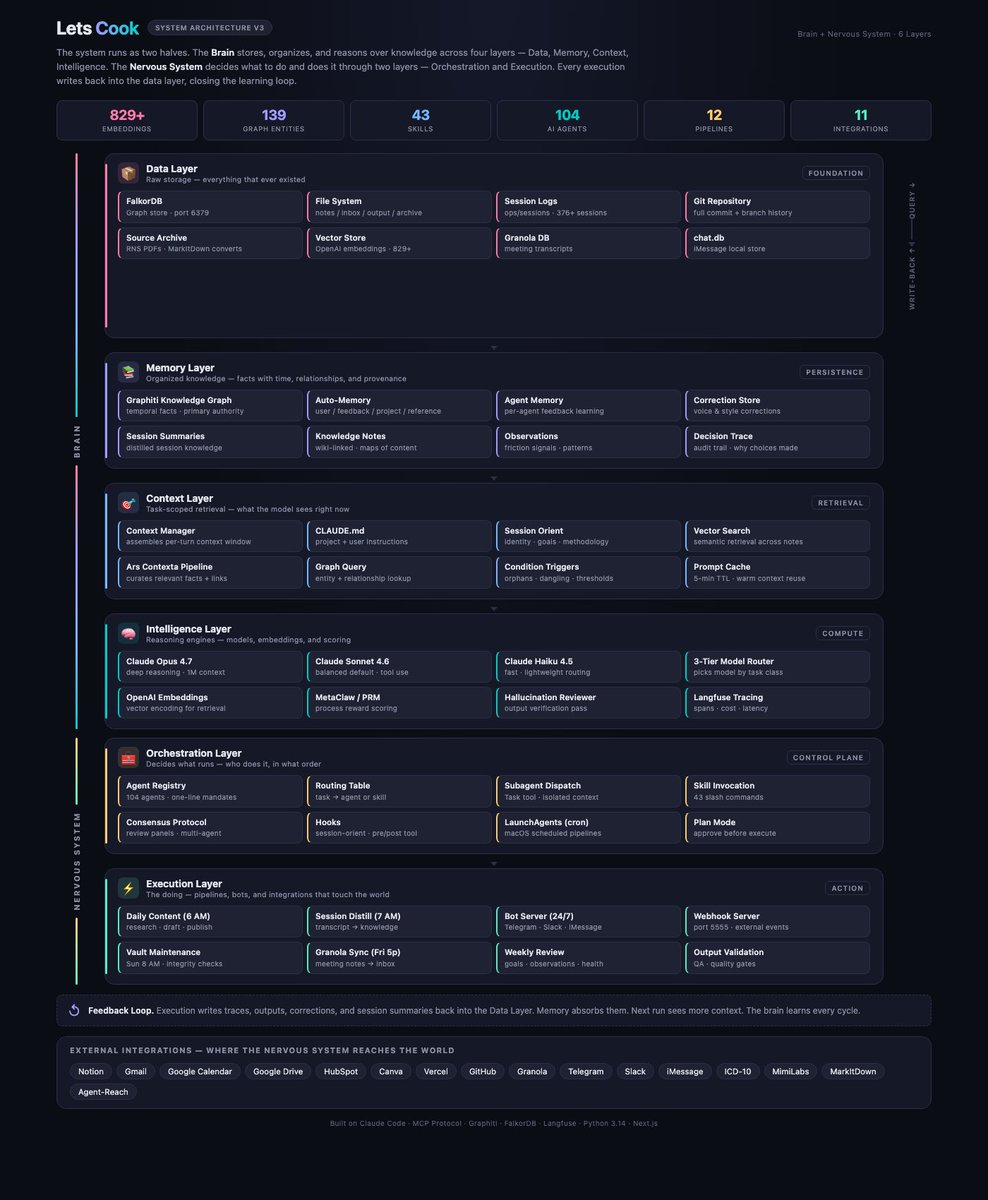Select the 12 Pipelines stat card
Image resolution: width=988 pixels, height=1200 pixels.
point(714,120)
